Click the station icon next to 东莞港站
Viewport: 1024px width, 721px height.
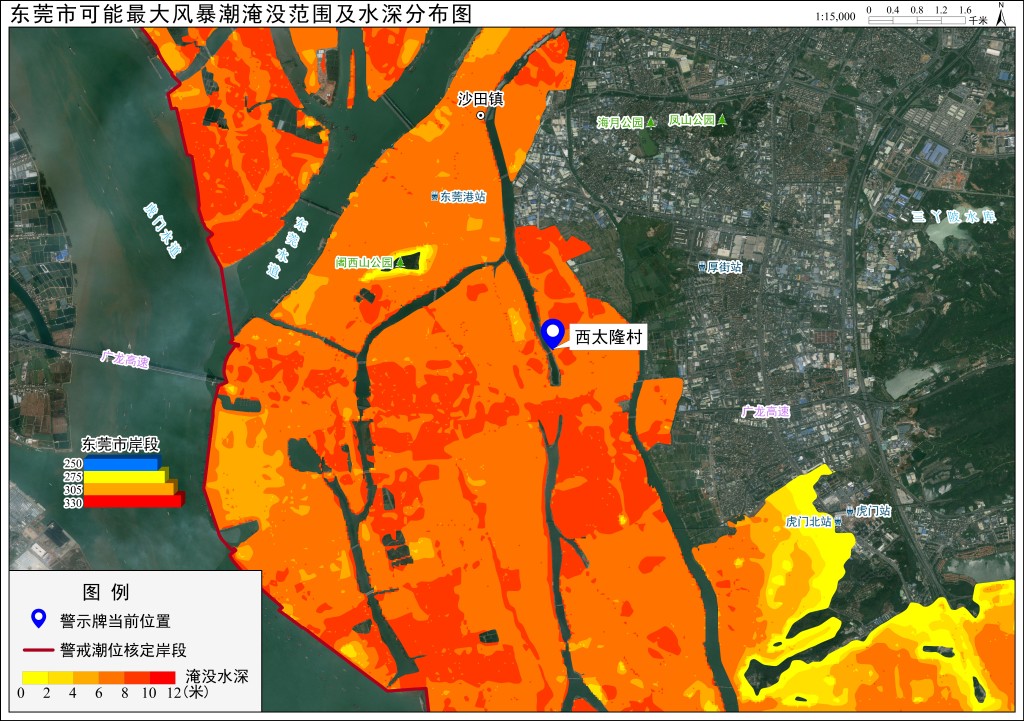pos(434,197)
